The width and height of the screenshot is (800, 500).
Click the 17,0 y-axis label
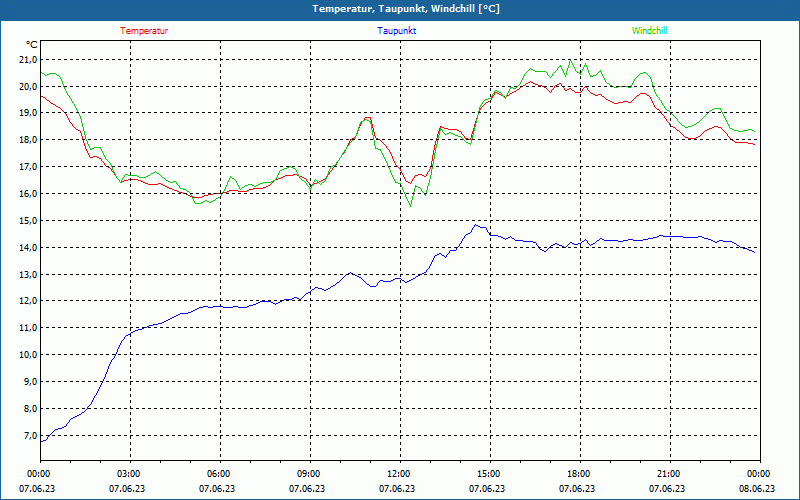[x=28, y=167]
